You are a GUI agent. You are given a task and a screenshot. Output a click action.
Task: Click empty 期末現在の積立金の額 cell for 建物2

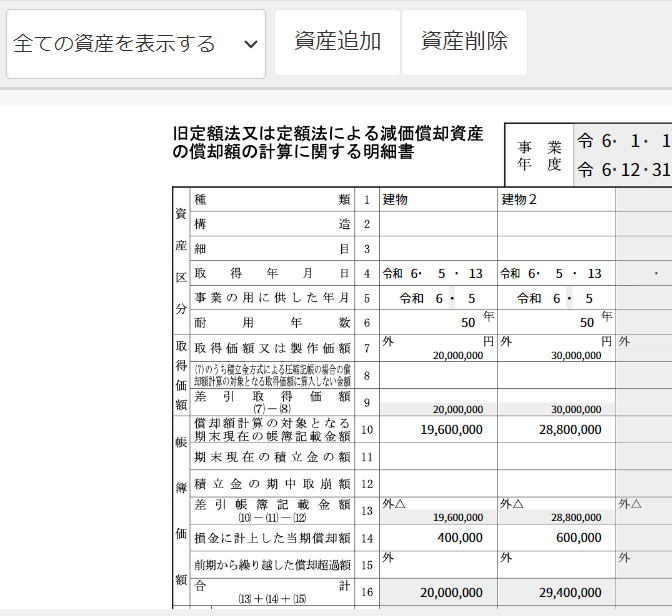[x=556, y=457]
